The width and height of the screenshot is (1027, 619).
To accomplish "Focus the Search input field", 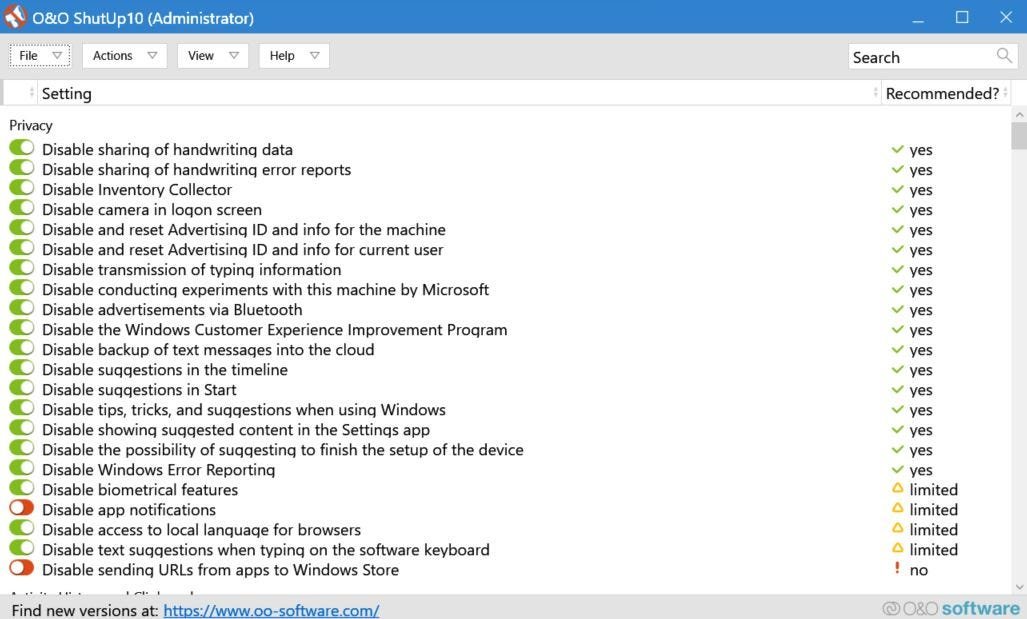I will point(933,57).
